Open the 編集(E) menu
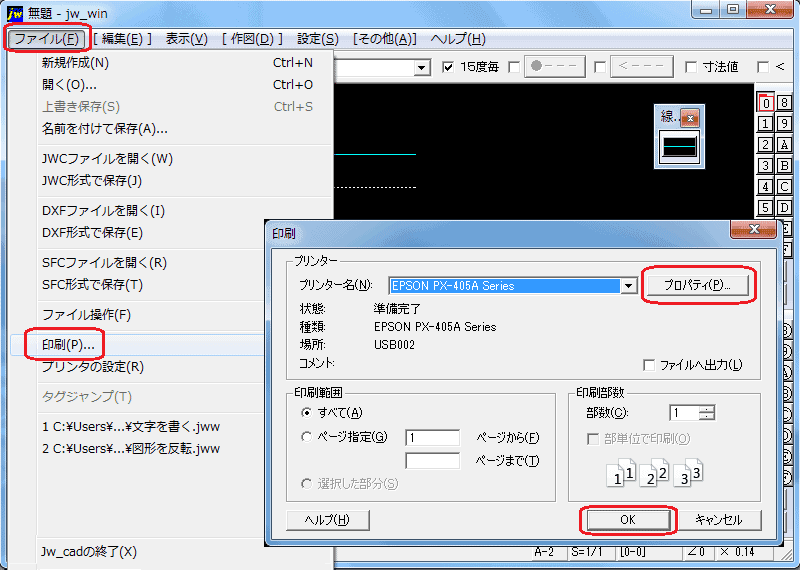The height and width of the screenshot is (570, 800). [122, 39]
